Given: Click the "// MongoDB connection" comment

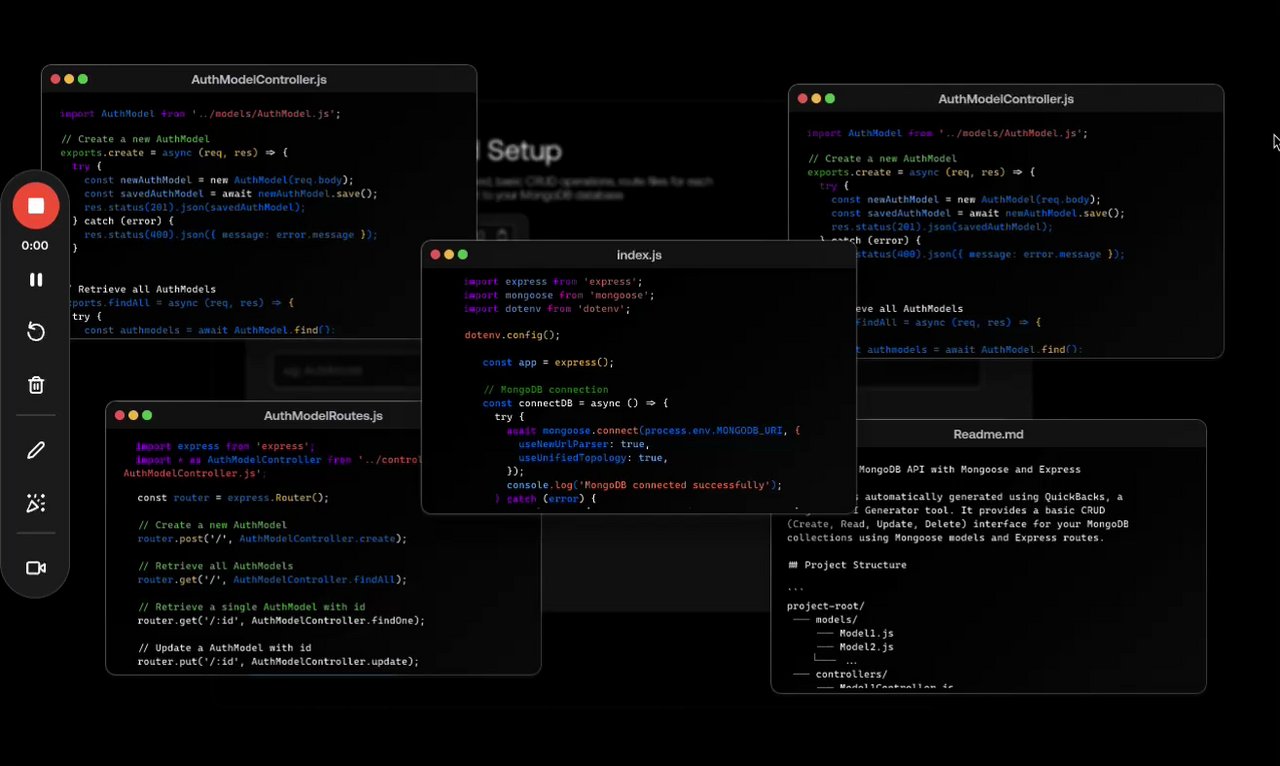Looking at the screenshot, I should [x=545, y=389].
